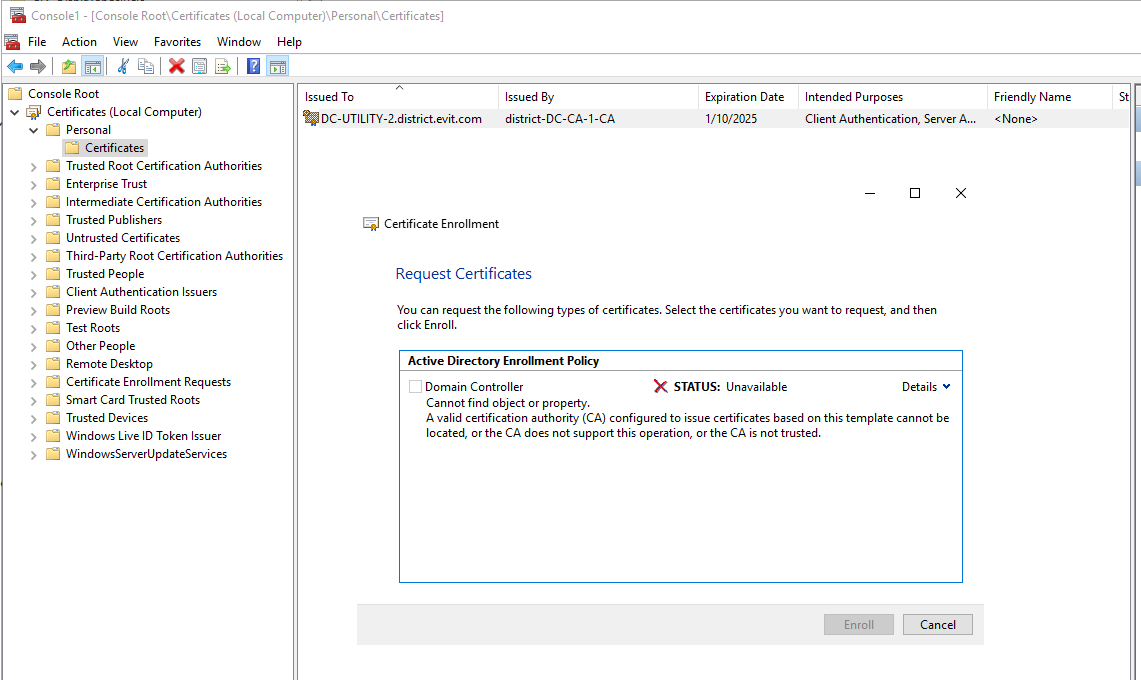Screen dimensions: 1141x680
Task: Click the Console Root folder icon
Action: pyautogui.click(x=15, y=93)
